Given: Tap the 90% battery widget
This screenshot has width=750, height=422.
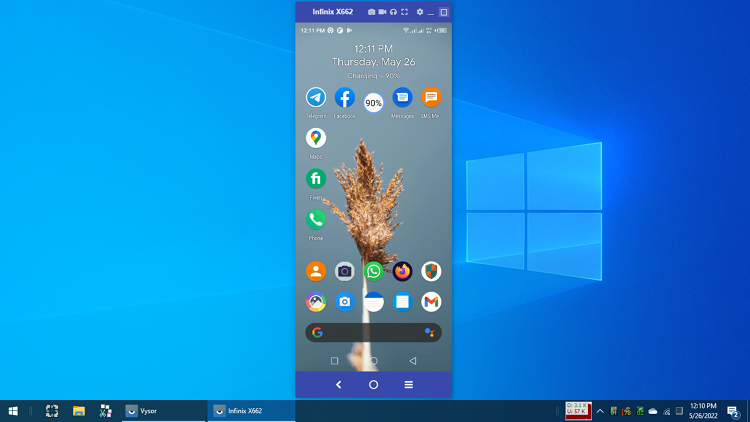Looking at the screenshot, I should [x=374, y=103].
